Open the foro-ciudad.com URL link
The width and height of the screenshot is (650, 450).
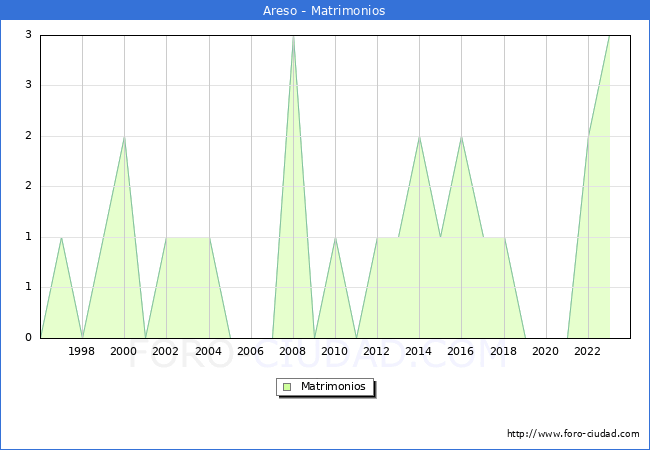573,434
